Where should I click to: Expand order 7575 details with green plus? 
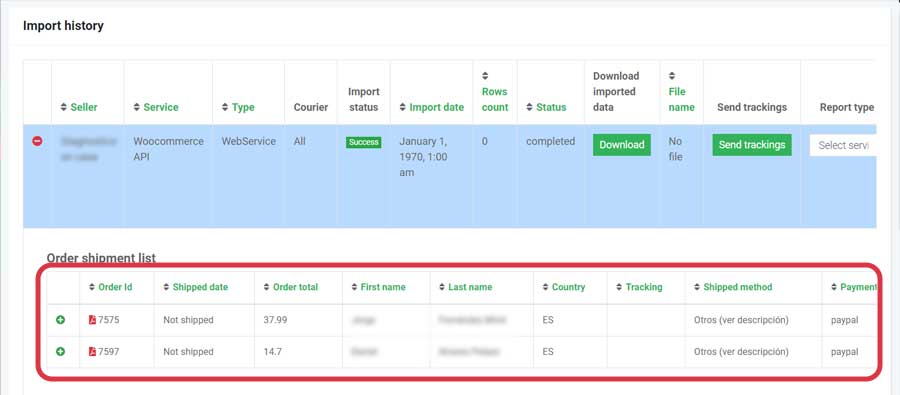60,320
